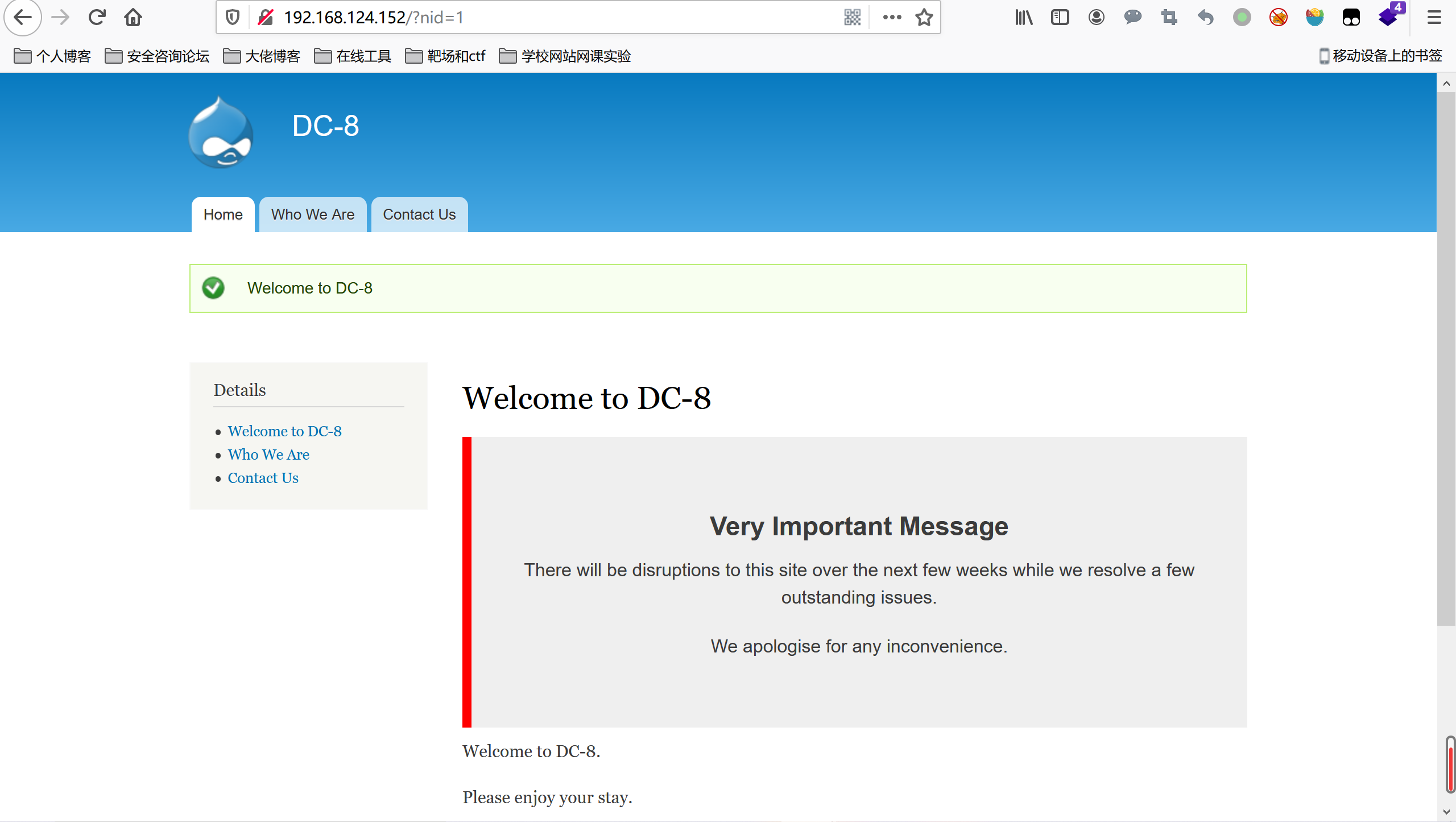Screen dimensions: 1456x822
Task: Open the tracking protection shield icon
Action: coord(232,18)
